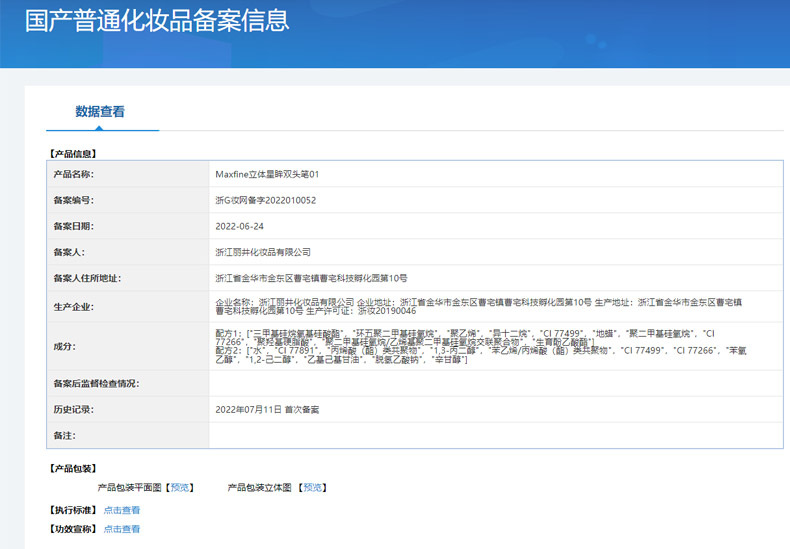This screenshot has width=790, height=549.
Task: Click the filing date 2022-06-24
Action: tap(239, 226)
